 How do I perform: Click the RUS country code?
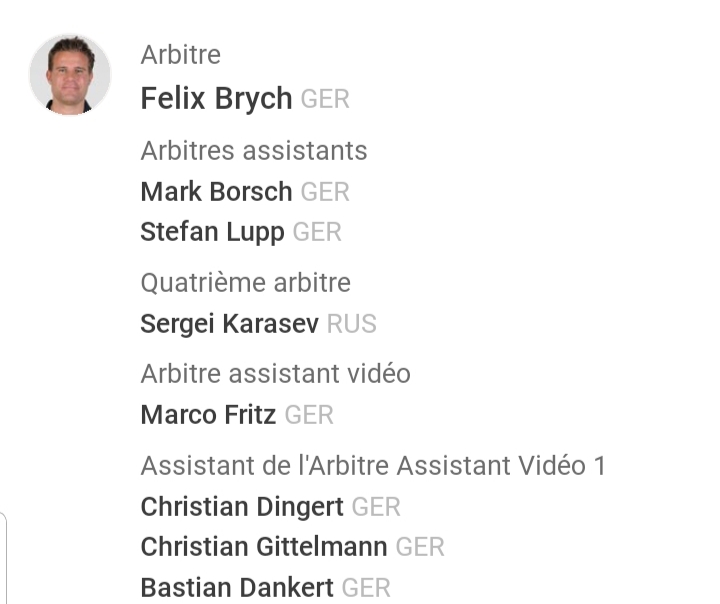point(352,324)
